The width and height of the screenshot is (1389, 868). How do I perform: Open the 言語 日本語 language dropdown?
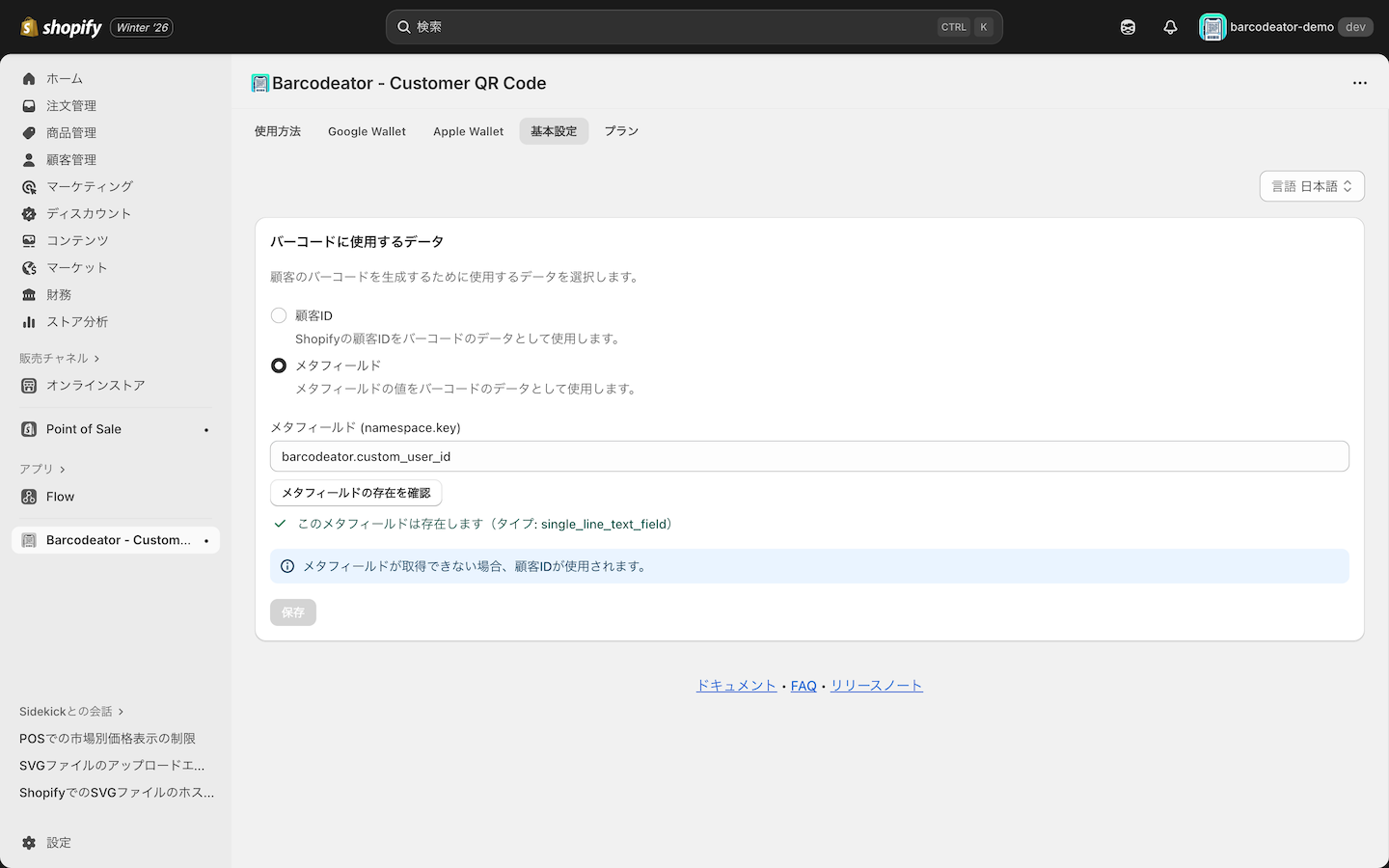(1312, 185)
